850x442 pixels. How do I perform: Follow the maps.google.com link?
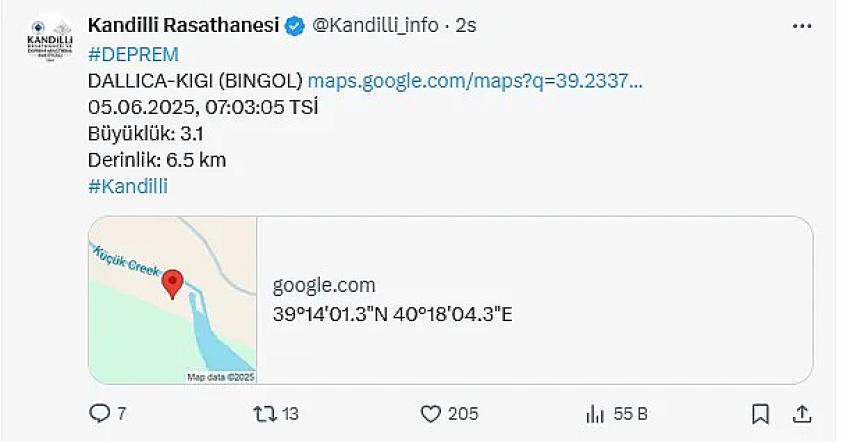click(x=475, y=81)
